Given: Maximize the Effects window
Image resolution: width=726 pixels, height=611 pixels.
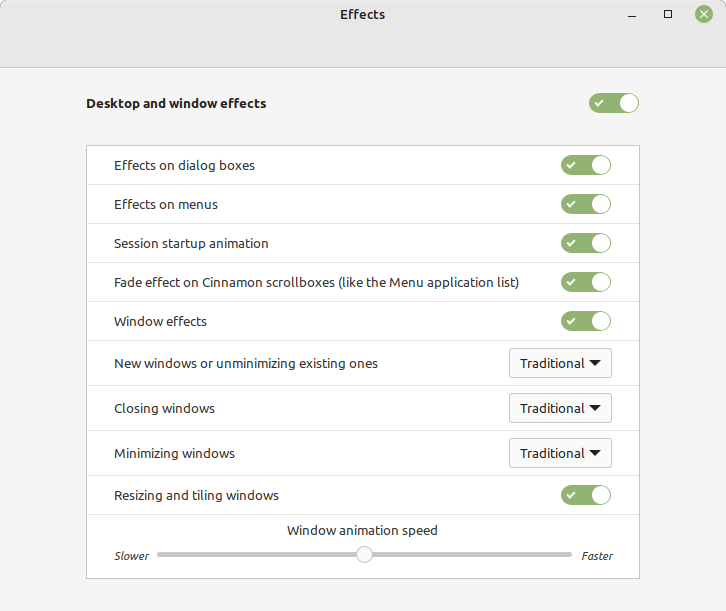Looking at the screenshot, I should coord(668,15).
